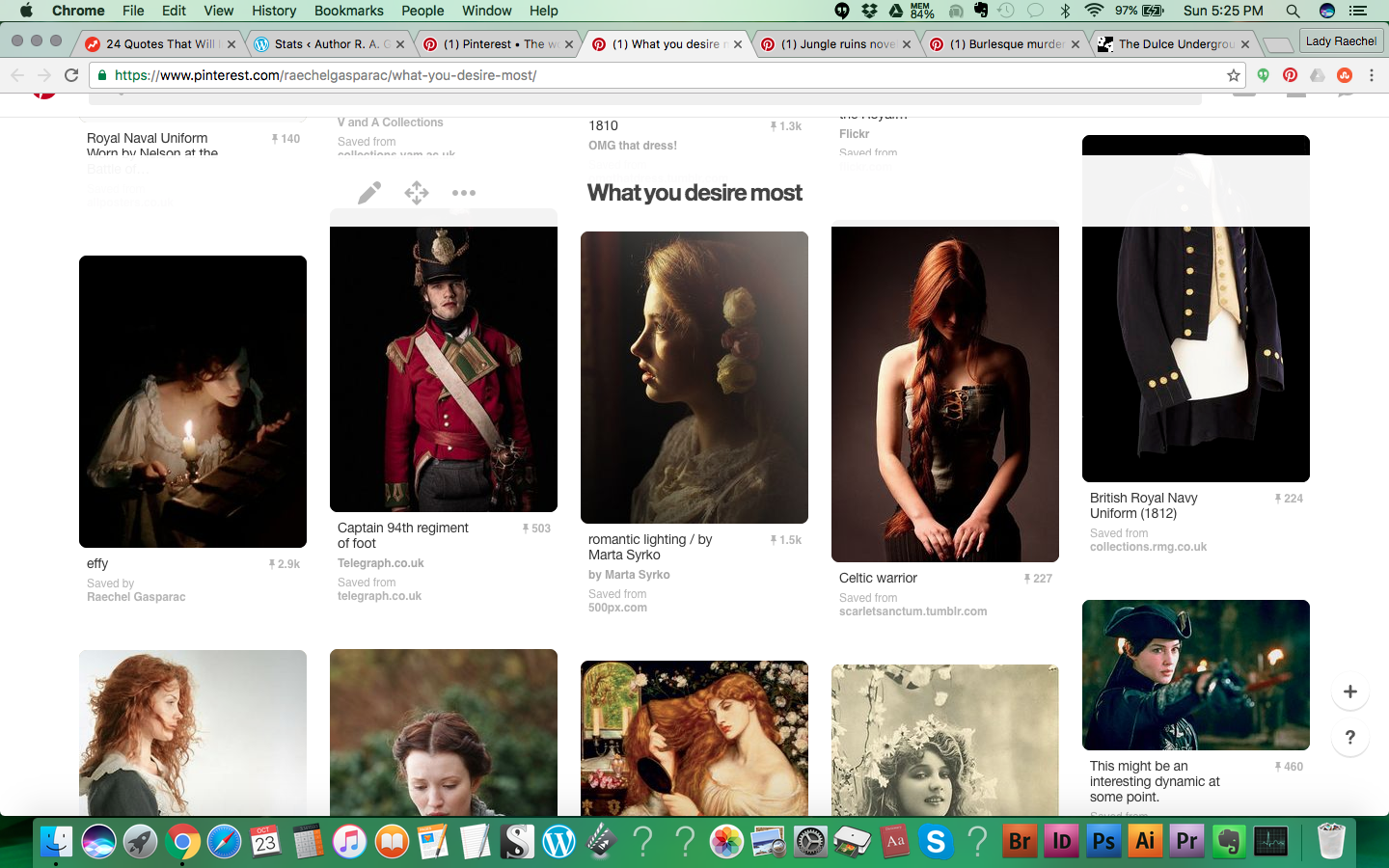Launch Photoshop from the dock
This screenshot has width=1389, height=868.
(1103, 842)
